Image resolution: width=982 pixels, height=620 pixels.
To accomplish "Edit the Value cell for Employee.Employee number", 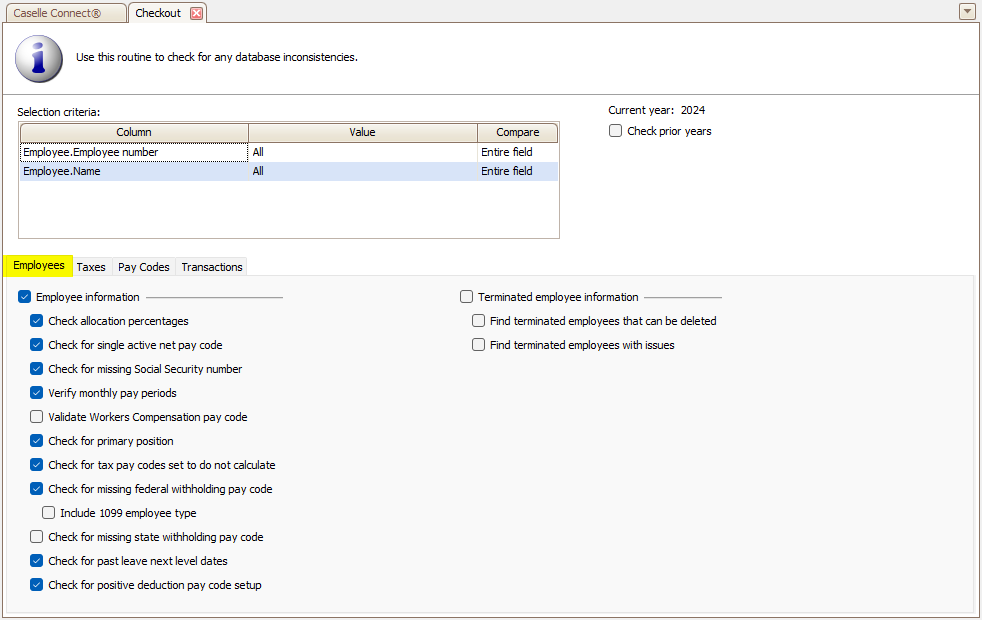I will point(363,152).
